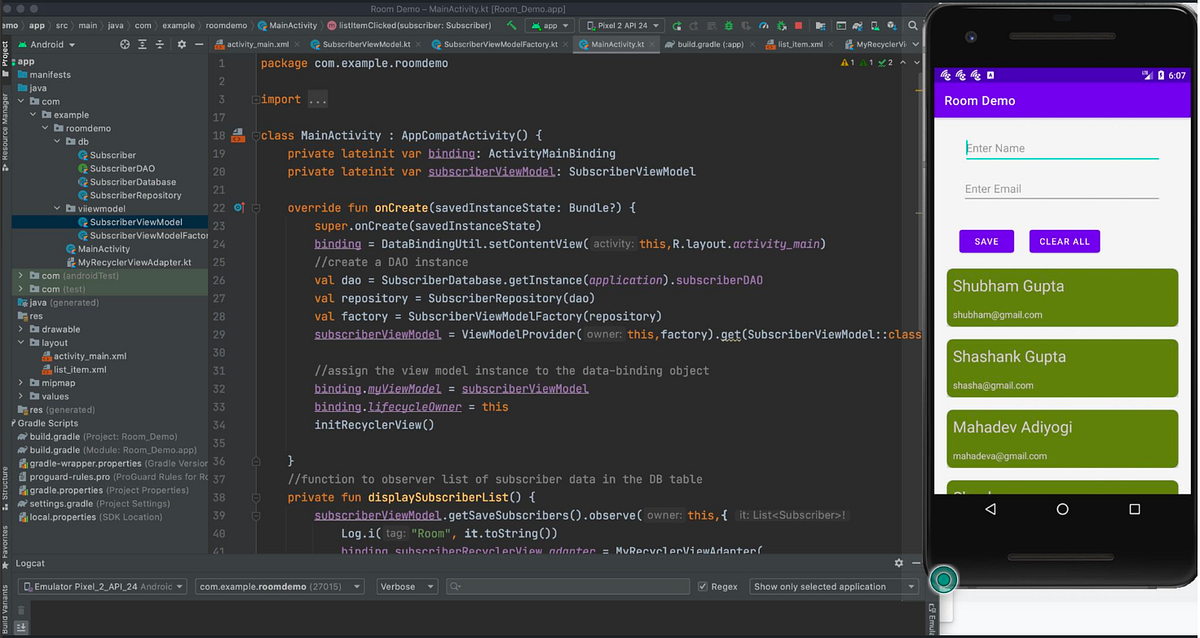Collapse all nodes using the Project panel icon
This screenshot has width=1200, height=638.
(x=159, y=45)
